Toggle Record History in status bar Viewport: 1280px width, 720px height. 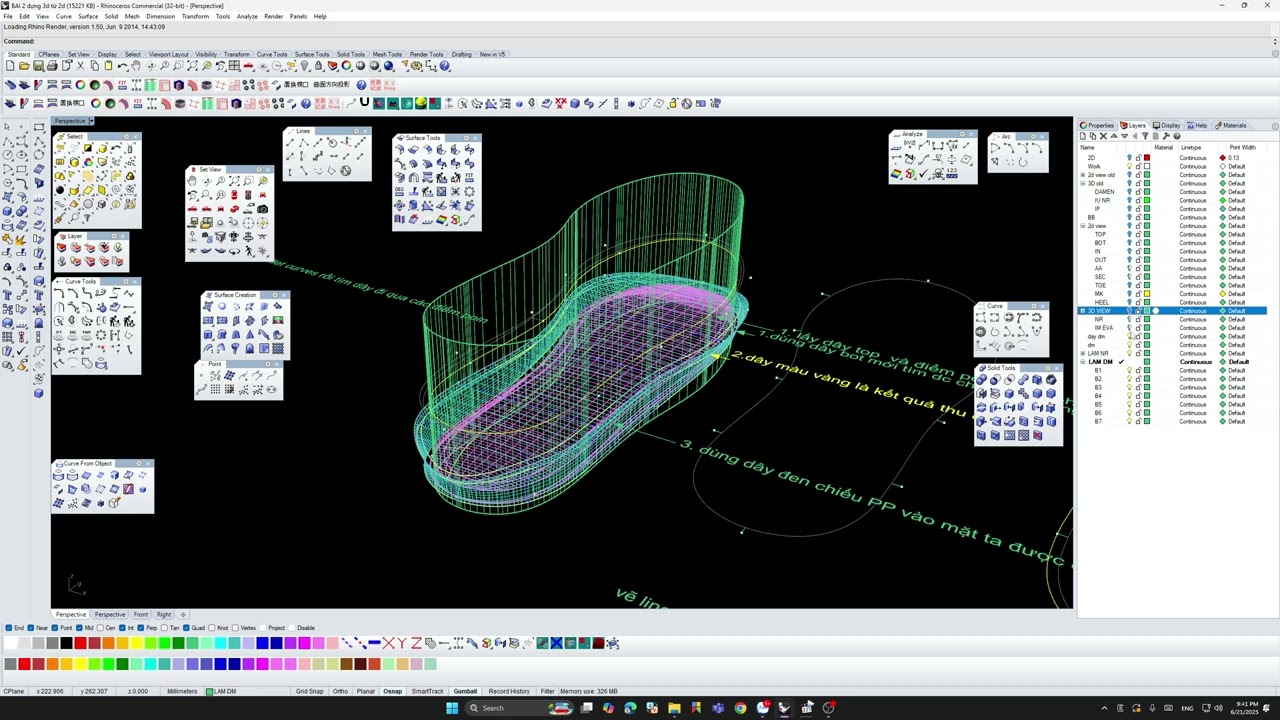pos(509,691)
